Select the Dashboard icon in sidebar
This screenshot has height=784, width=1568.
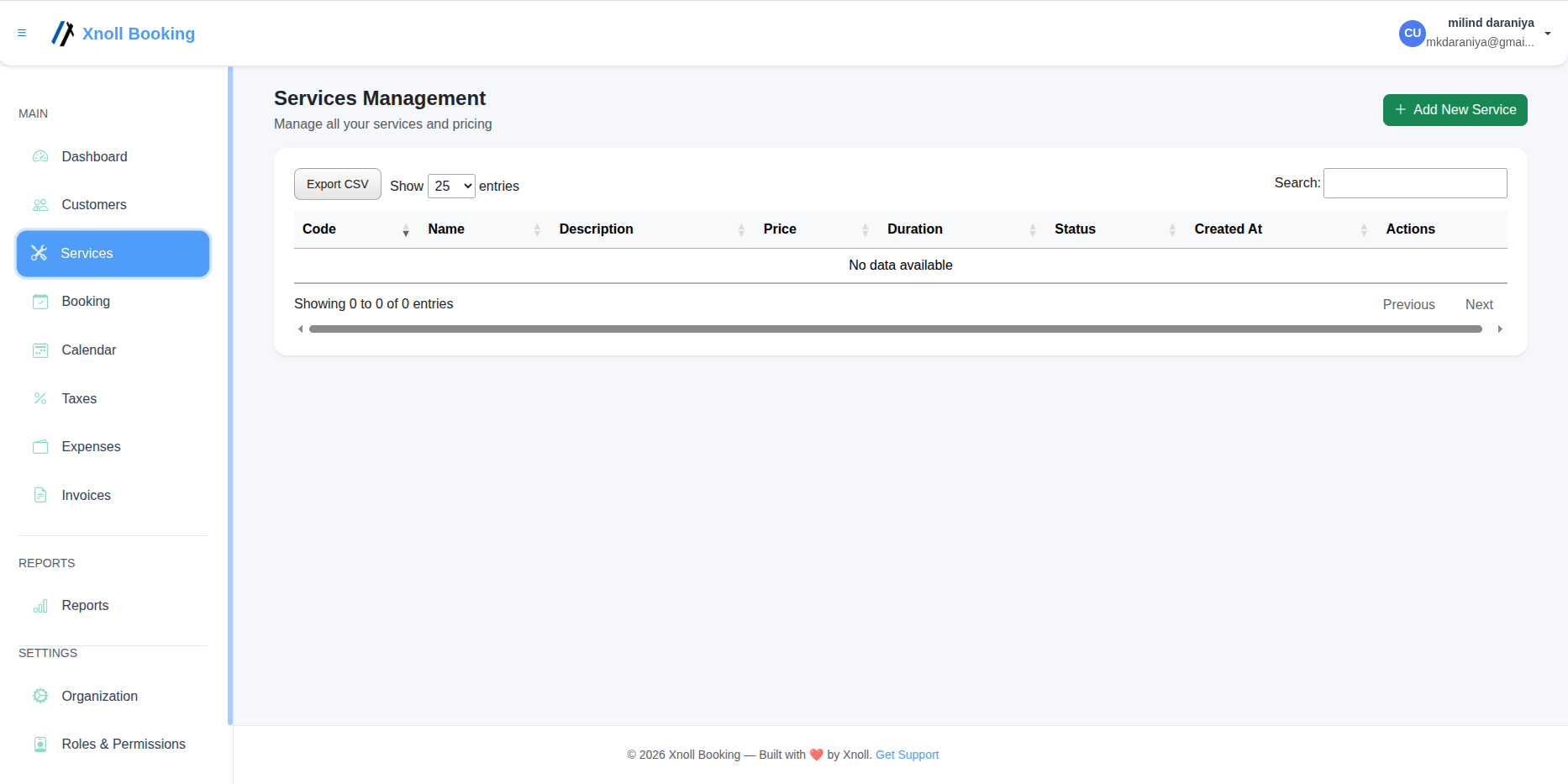(40, 156)
